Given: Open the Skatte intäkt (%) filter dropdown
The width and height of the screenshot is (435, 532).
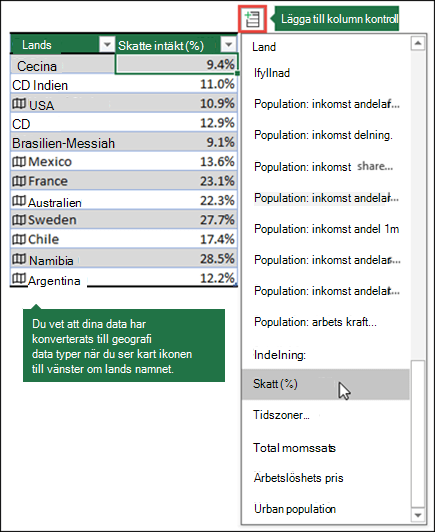Looking at the screenshot, I should coord(228,44).
